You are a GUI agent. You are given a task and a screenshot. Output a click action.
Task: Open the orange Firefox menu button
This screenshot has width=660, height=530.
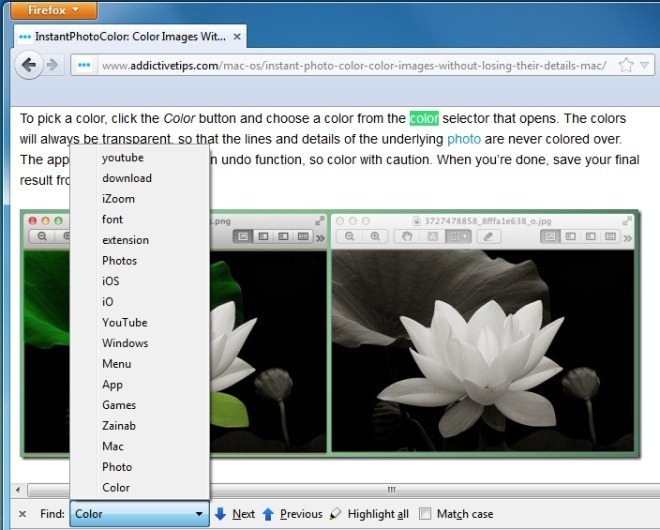(x=53, y=10)
